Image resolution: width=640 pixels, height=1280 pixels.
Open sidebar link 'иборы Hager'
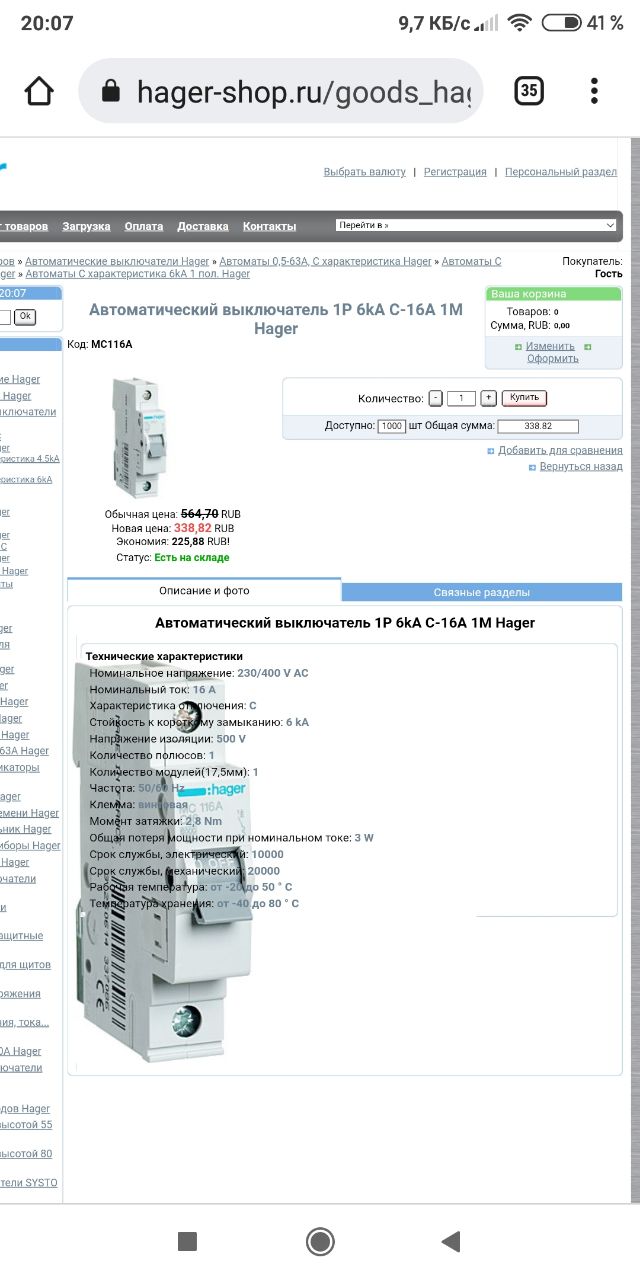[30, 845]
